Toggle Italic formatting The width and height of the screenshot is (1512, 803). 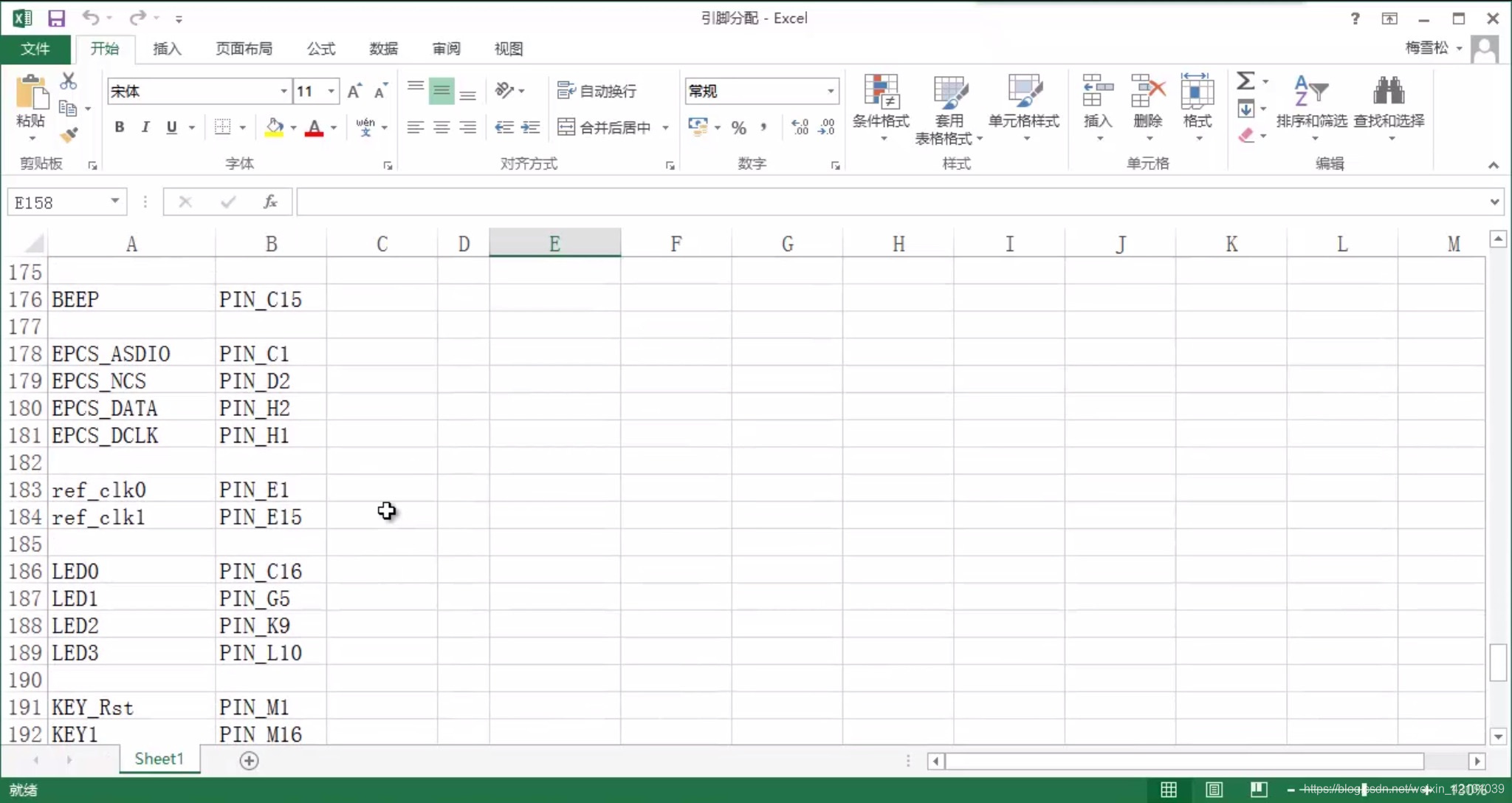[x=145, y=127]
